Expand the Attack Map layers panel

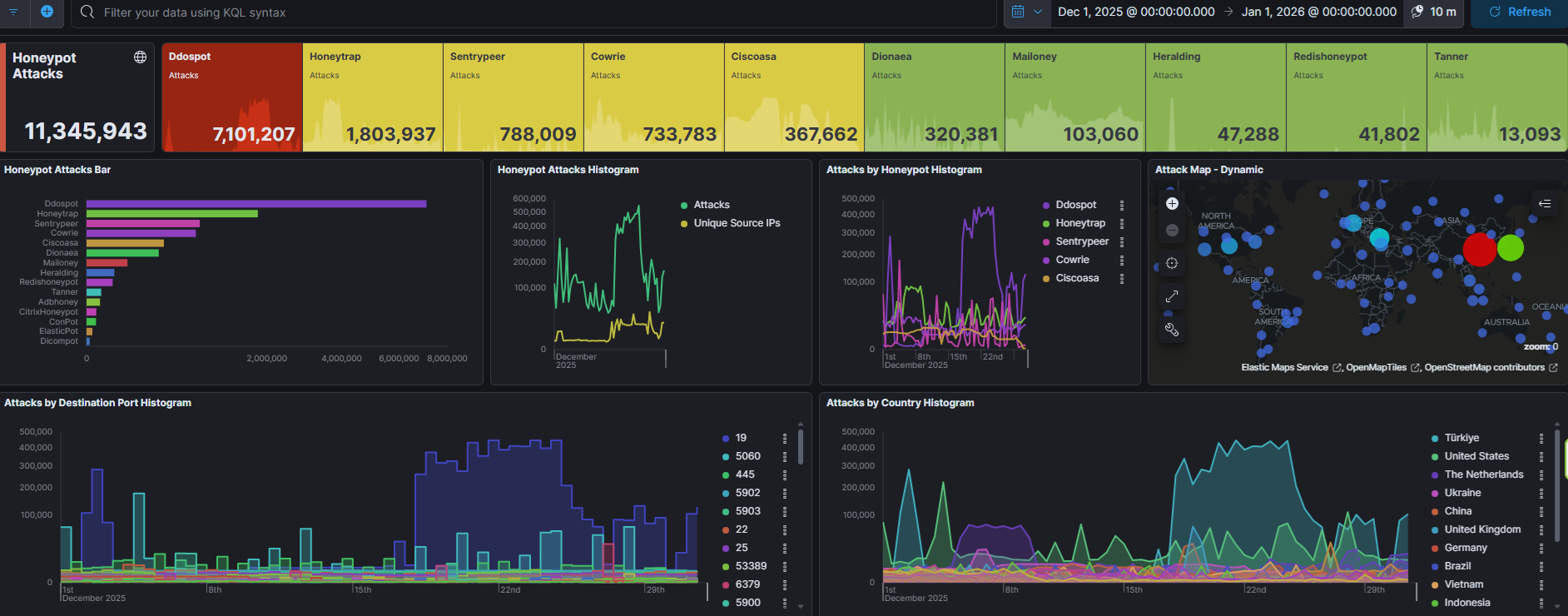(x=1545, y=203)
